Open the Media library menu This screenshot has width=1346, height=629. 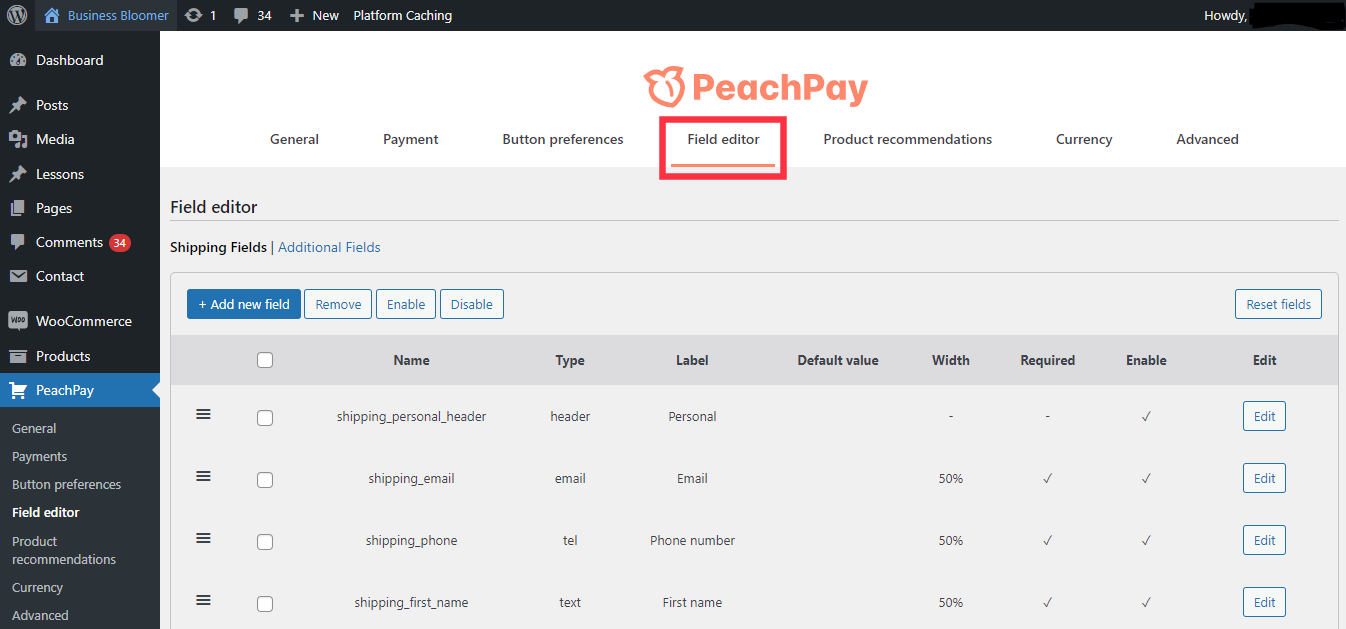(55, 139)
